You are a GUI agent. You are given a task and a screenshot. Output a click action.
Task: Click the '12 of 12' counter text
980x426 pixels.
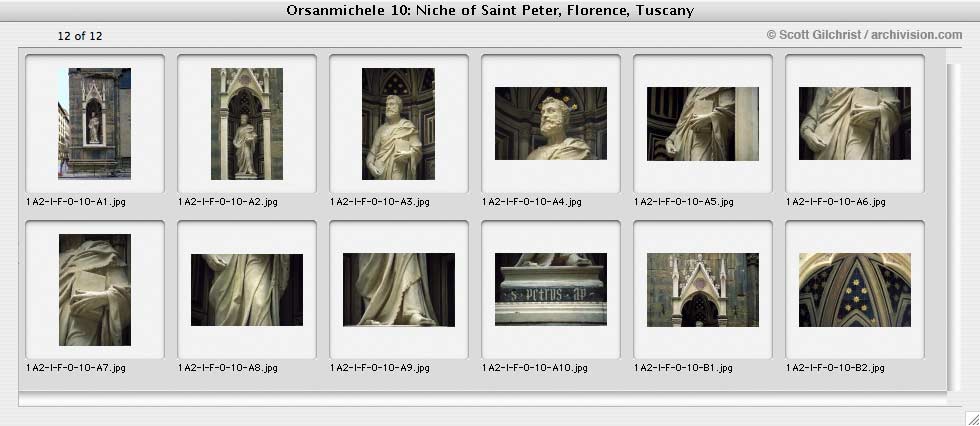[x=79, y=36]
